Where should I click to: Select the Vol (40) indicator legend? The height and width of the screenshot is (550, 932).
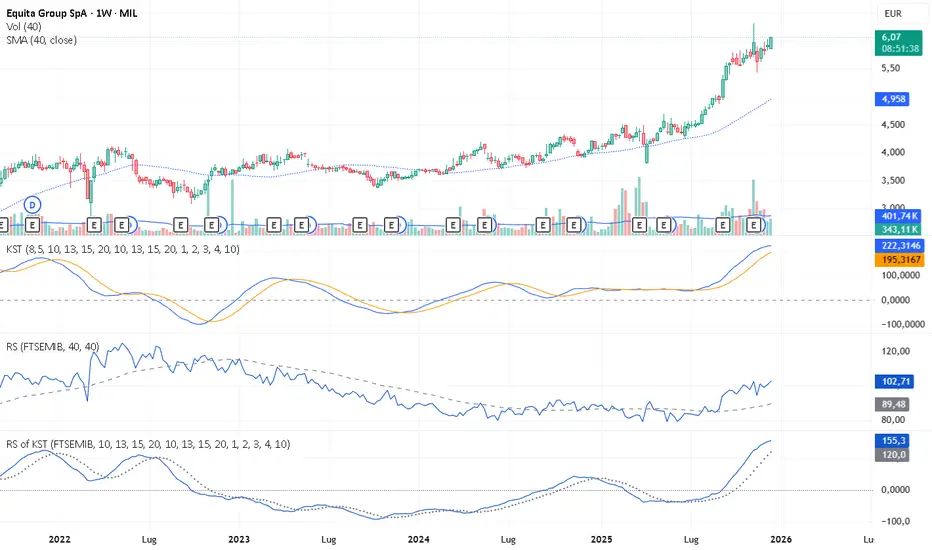(x=24, y=27)
